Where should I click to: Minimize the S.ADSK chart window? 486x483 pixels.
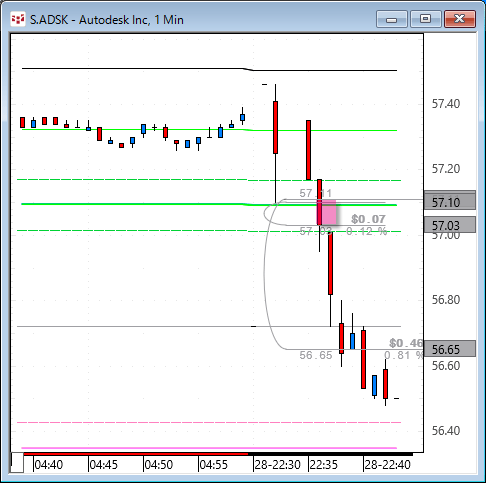point(391,19)
